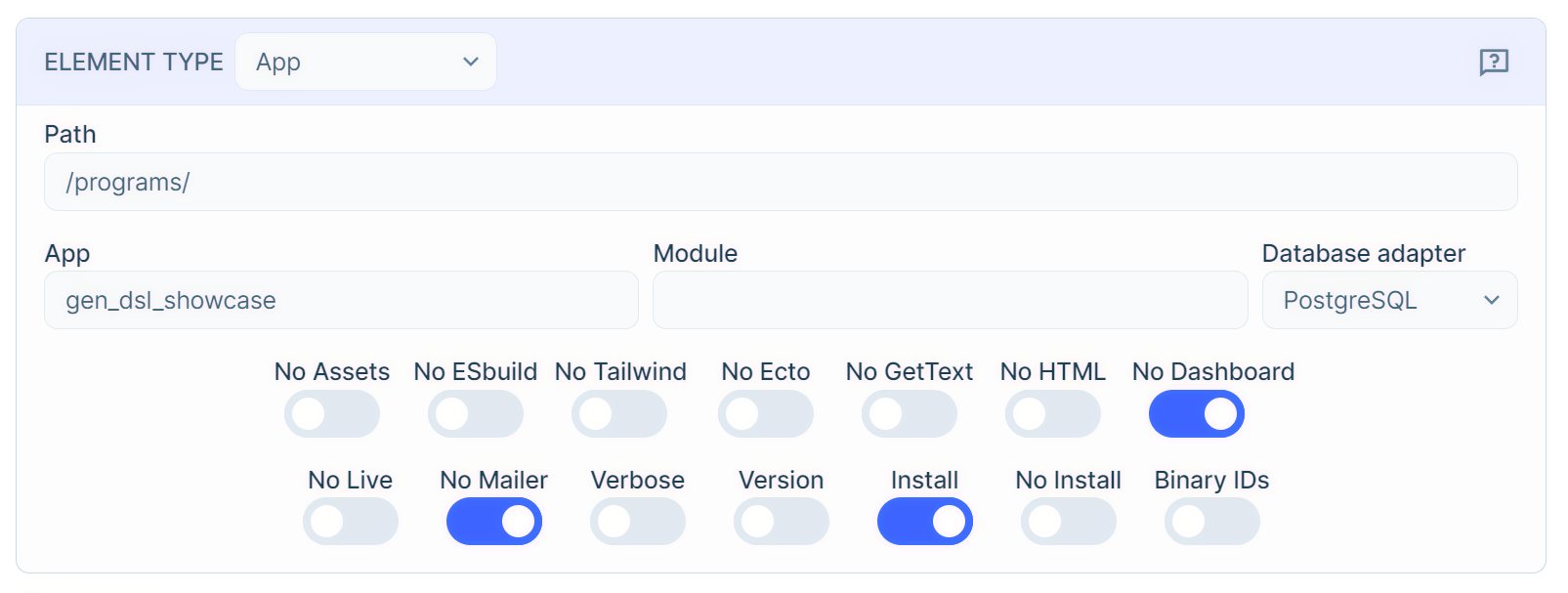
Task: Enable the No Live toggle
Action: (351, 522)
